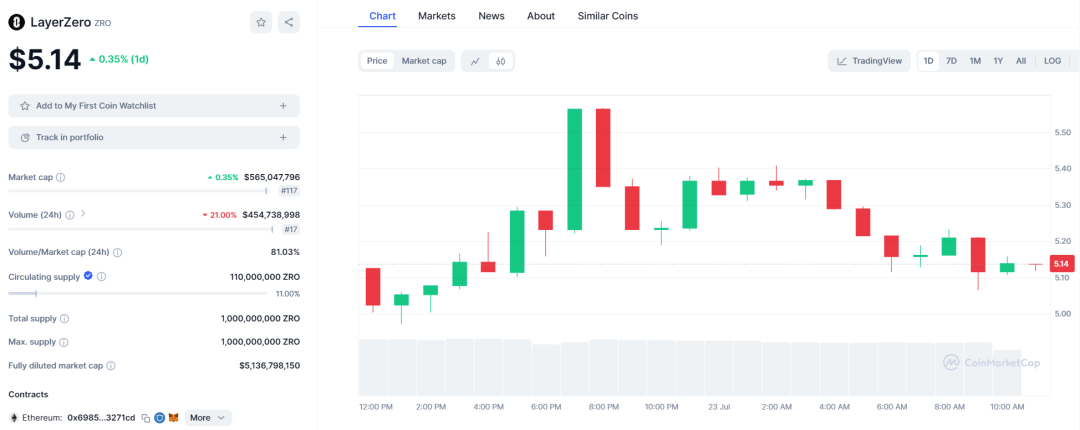1080x430 pixels.
Task: Toggle LOG scale on chart
Action: 1052,61
